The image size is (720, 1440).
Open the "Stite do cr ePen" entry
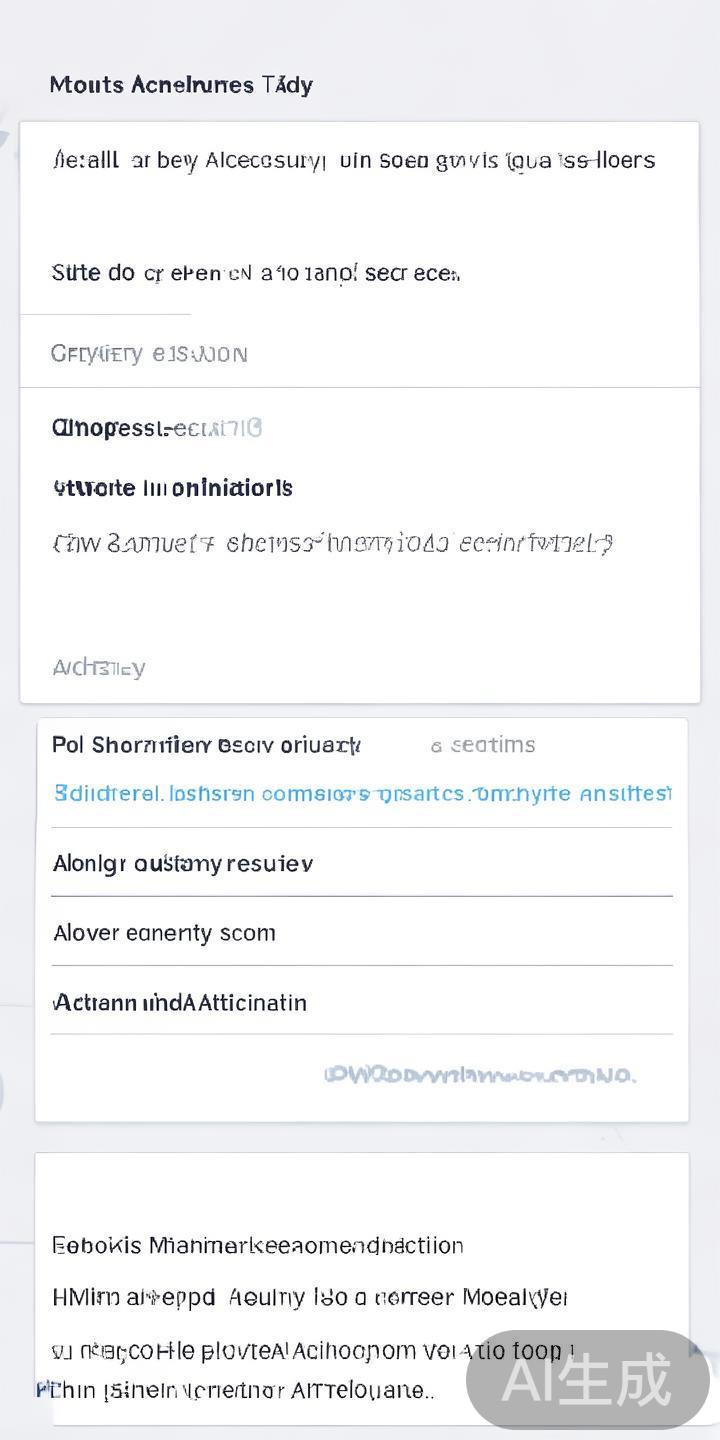(x=255, y=273)
